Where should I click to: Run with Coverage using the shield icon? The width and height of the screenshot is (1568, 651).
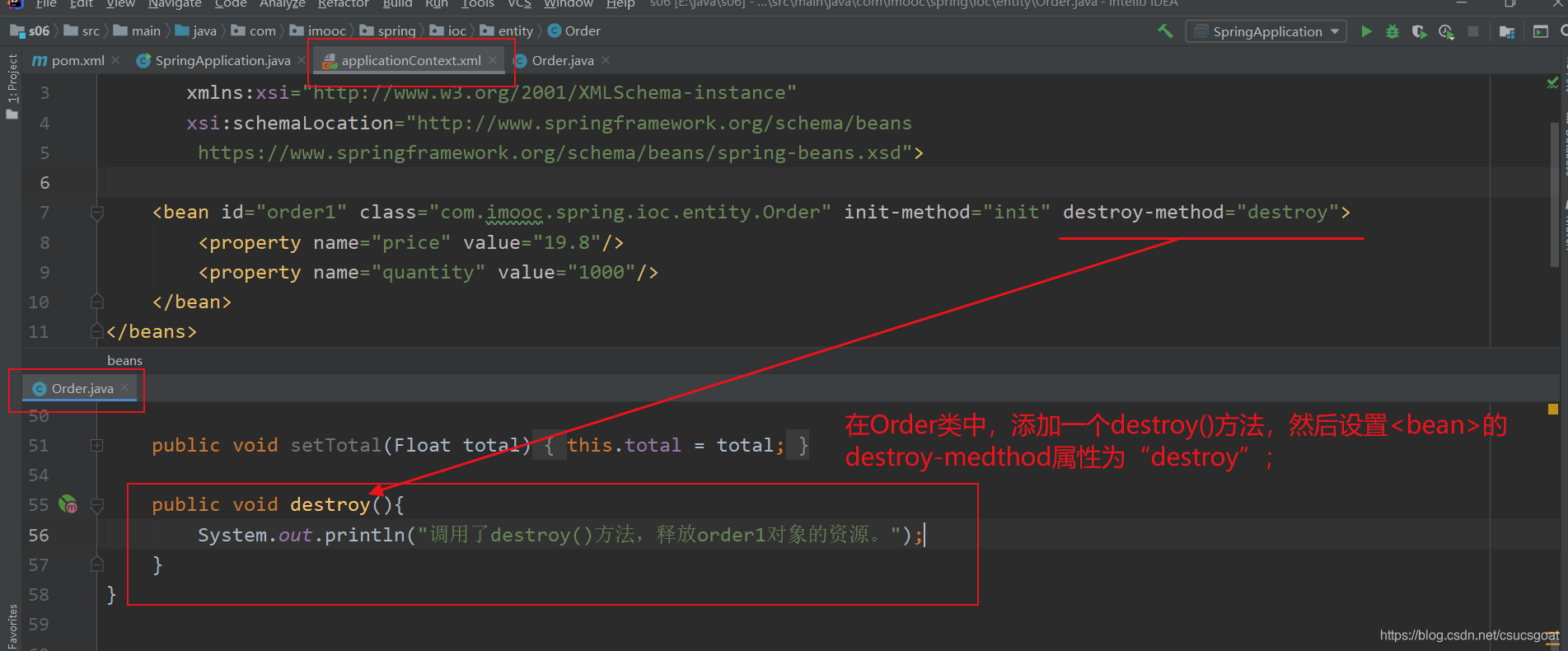[1419, 31]
